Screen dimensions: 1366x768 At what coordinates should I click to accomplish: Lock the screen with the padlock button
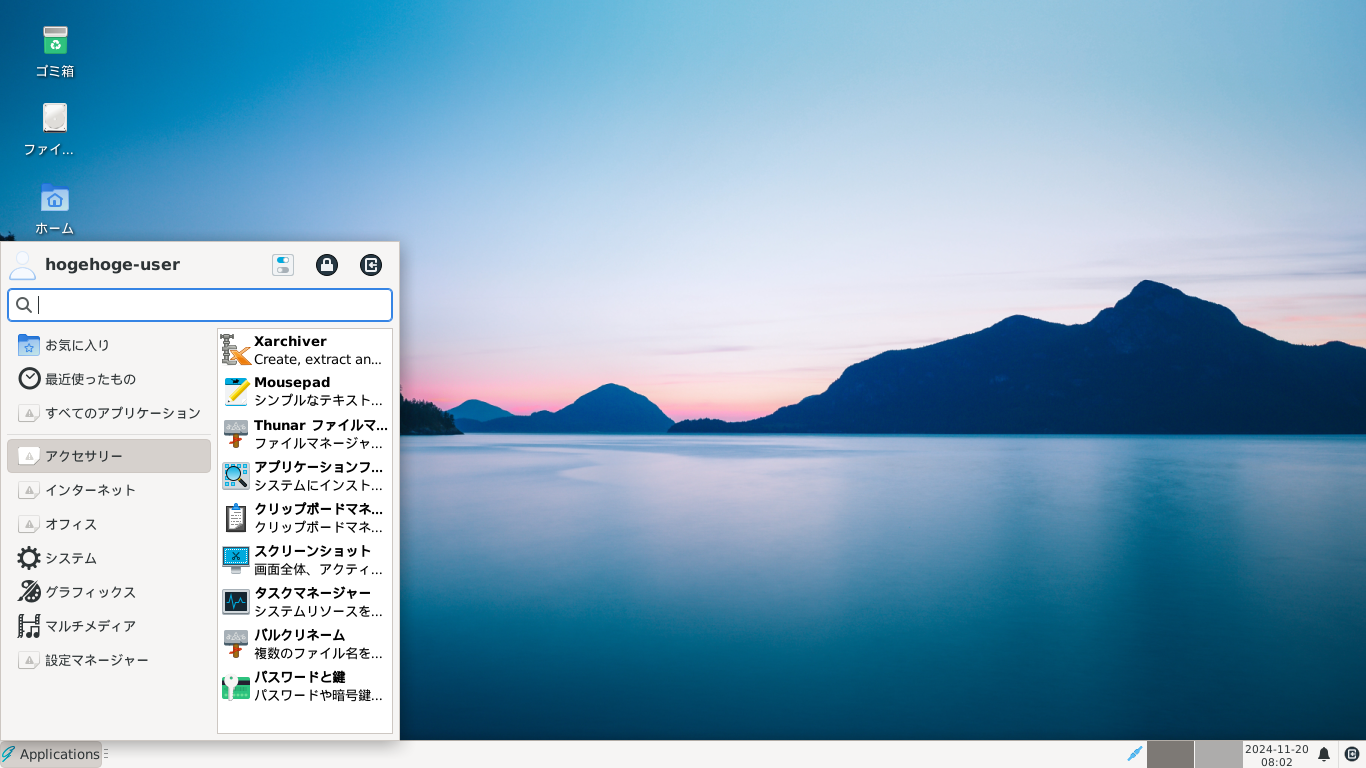pos(327,264)
